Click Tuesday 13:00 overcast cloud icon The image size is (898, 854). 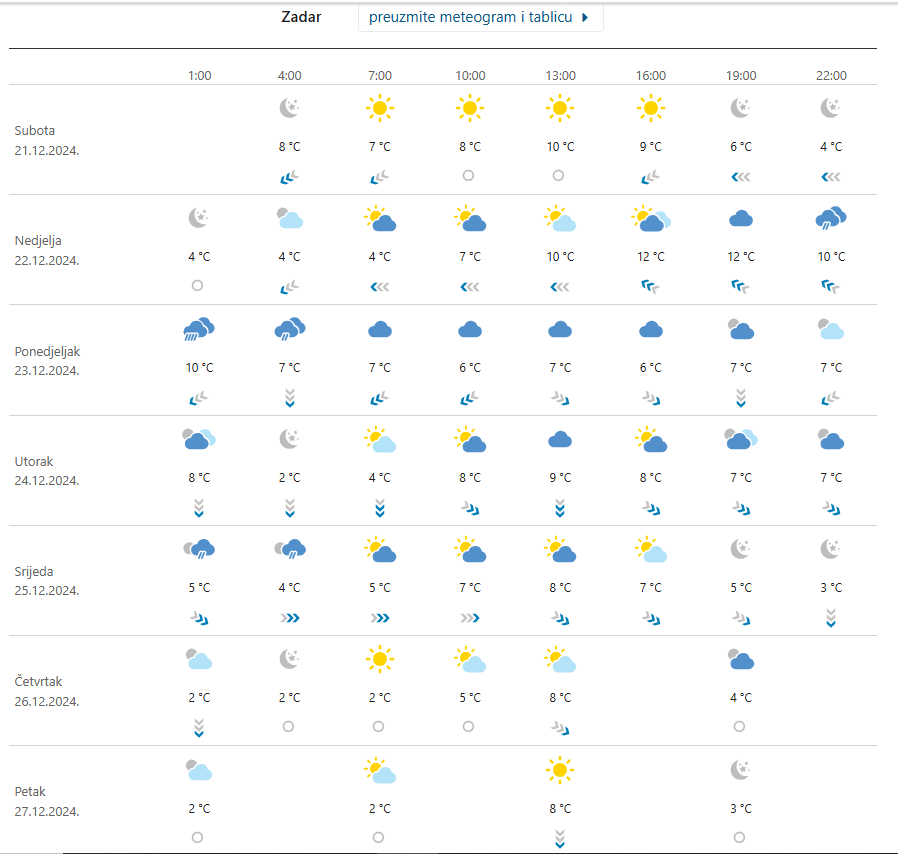click(x=560, y=439)
